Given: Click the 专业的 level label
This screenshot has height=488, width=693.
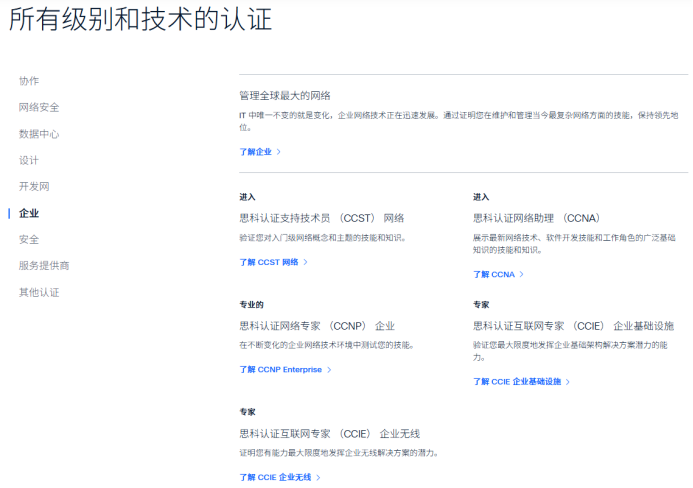Looking at the screenshot, I should [x=251, y=305].
